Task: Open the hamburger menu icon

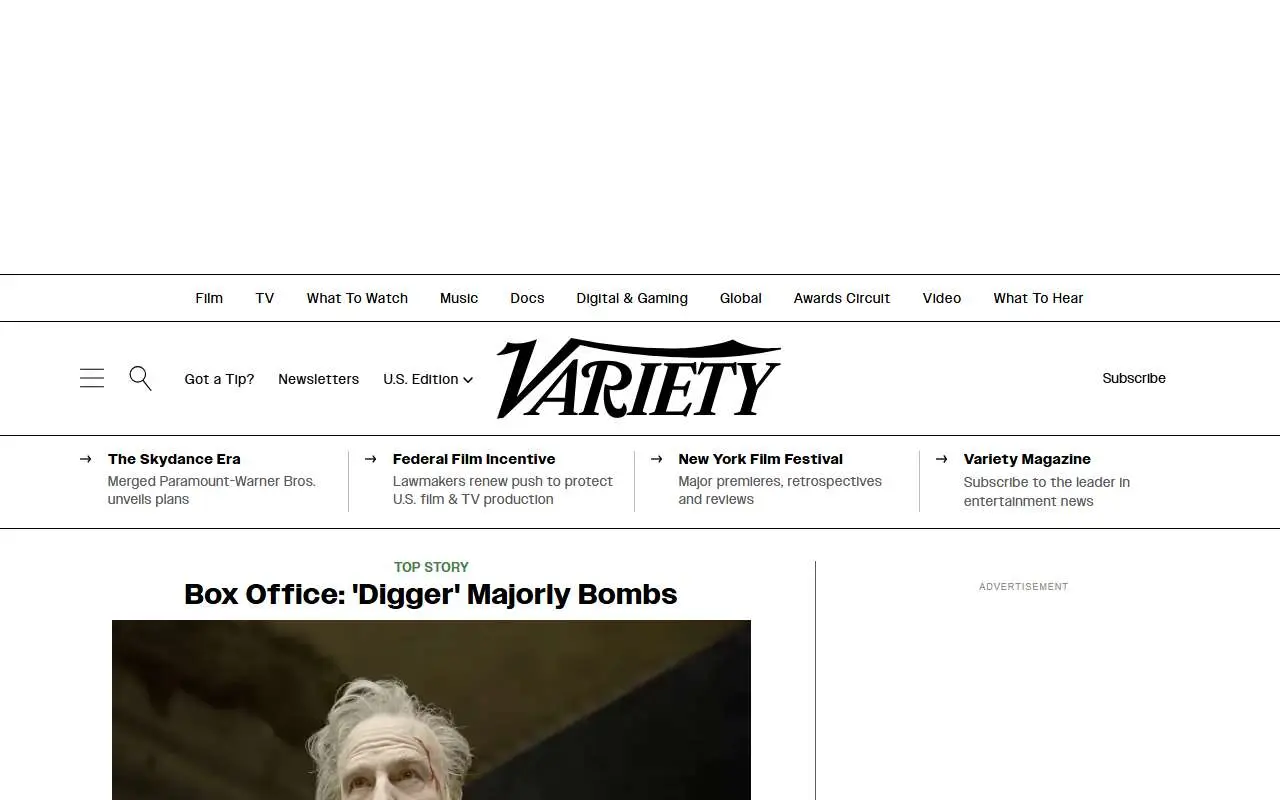Action: pyautogui.click(x=92, y=378)
